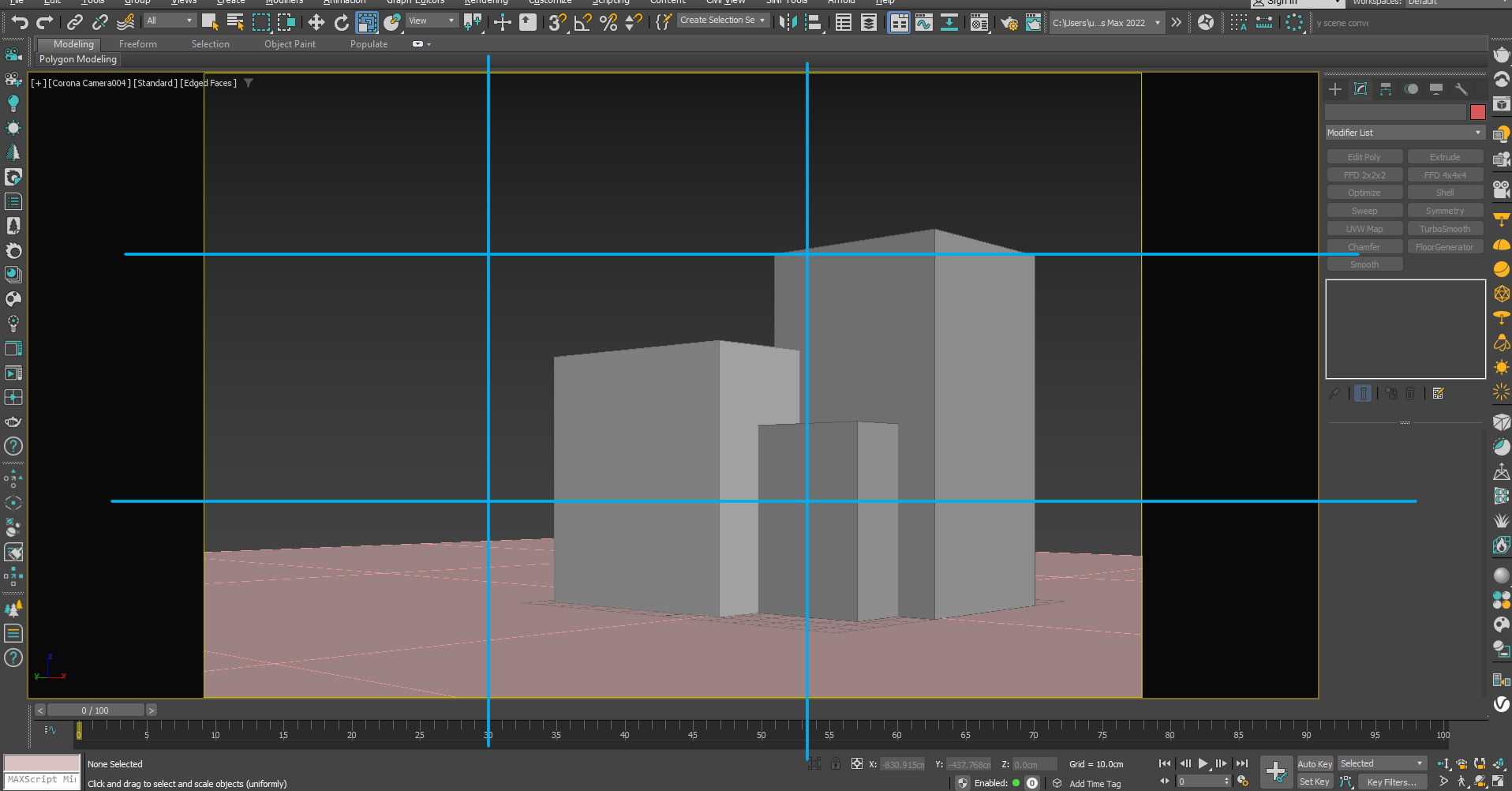Toggle the Angle Snap icon
This screenshot has width=1512, height=791.
pos(582,23)
